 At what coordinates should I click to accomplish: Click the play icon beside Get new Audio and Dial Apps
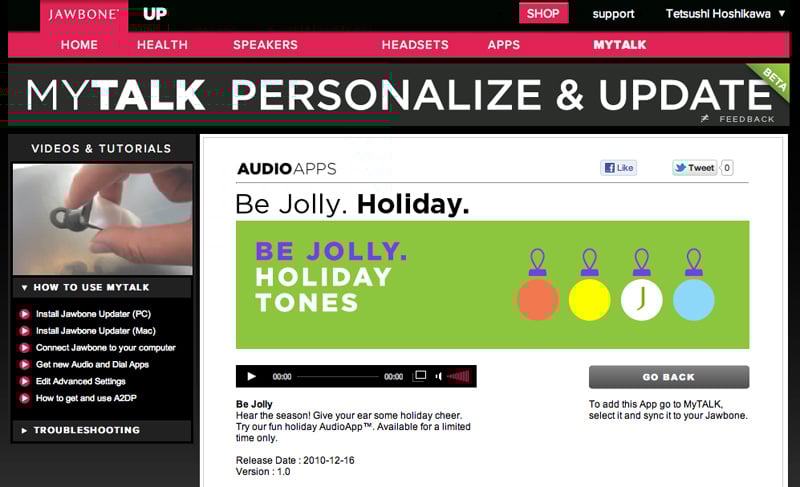click(24, 365)
